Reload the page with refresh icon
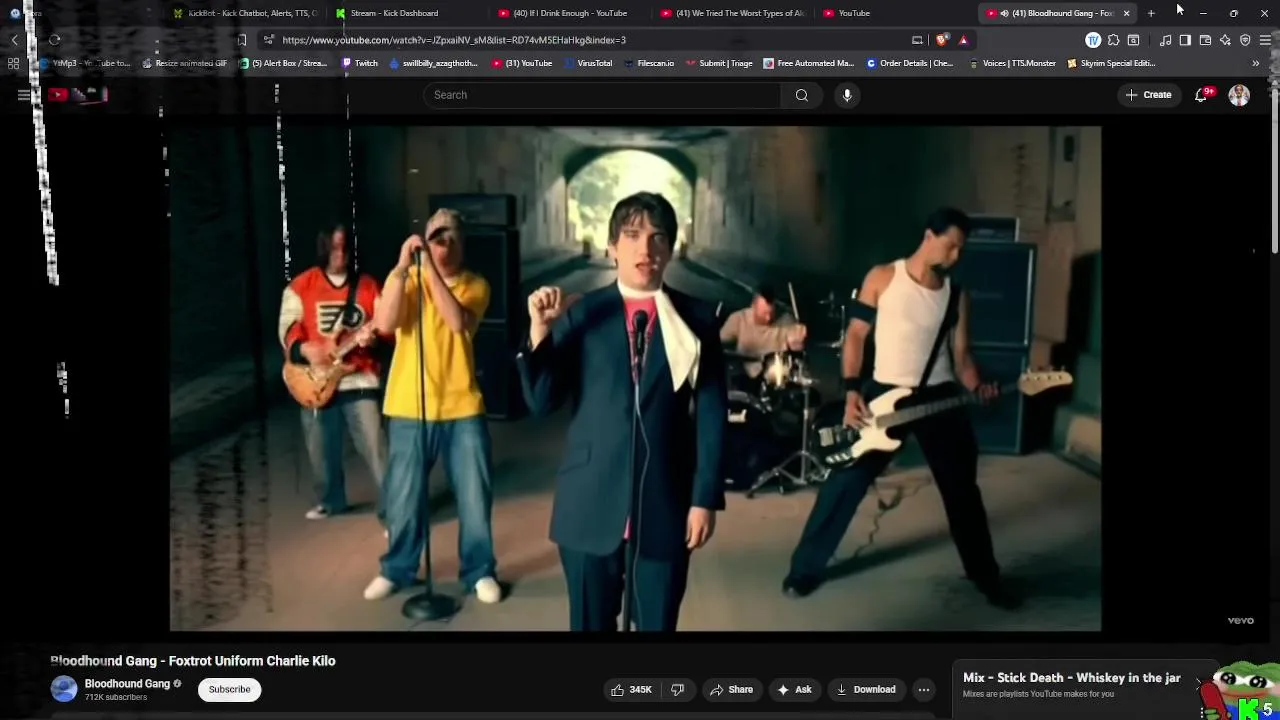Image resolution: width=1280 pixels, height=720 pixels. (x=55, y=40)
